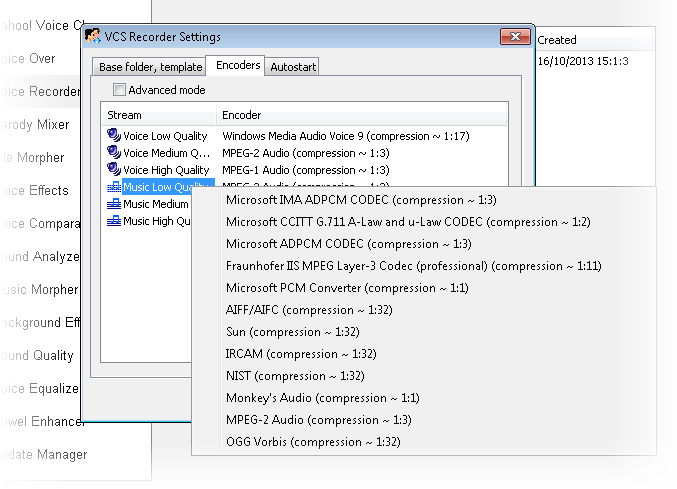Switch to the Base folder, template tab
Image resolution: width=677 pixels, height=489 pixels.
coord(149,67)
